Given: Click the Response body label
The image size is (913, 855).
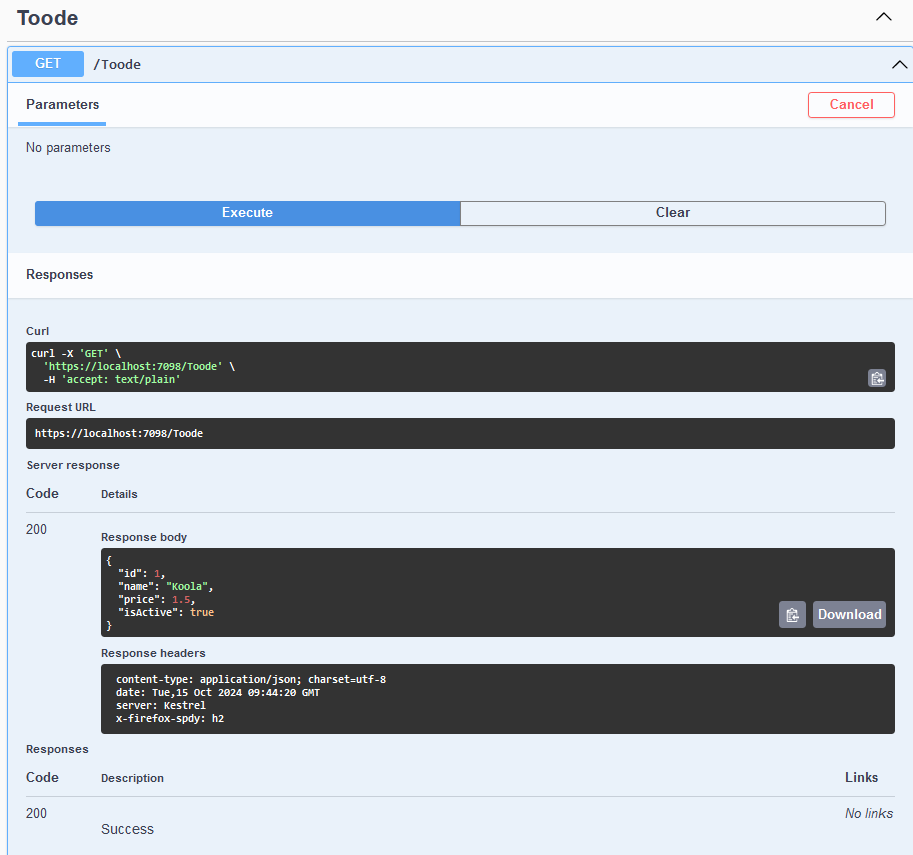Looking at the screenshot, I should [x=144, y=537].
